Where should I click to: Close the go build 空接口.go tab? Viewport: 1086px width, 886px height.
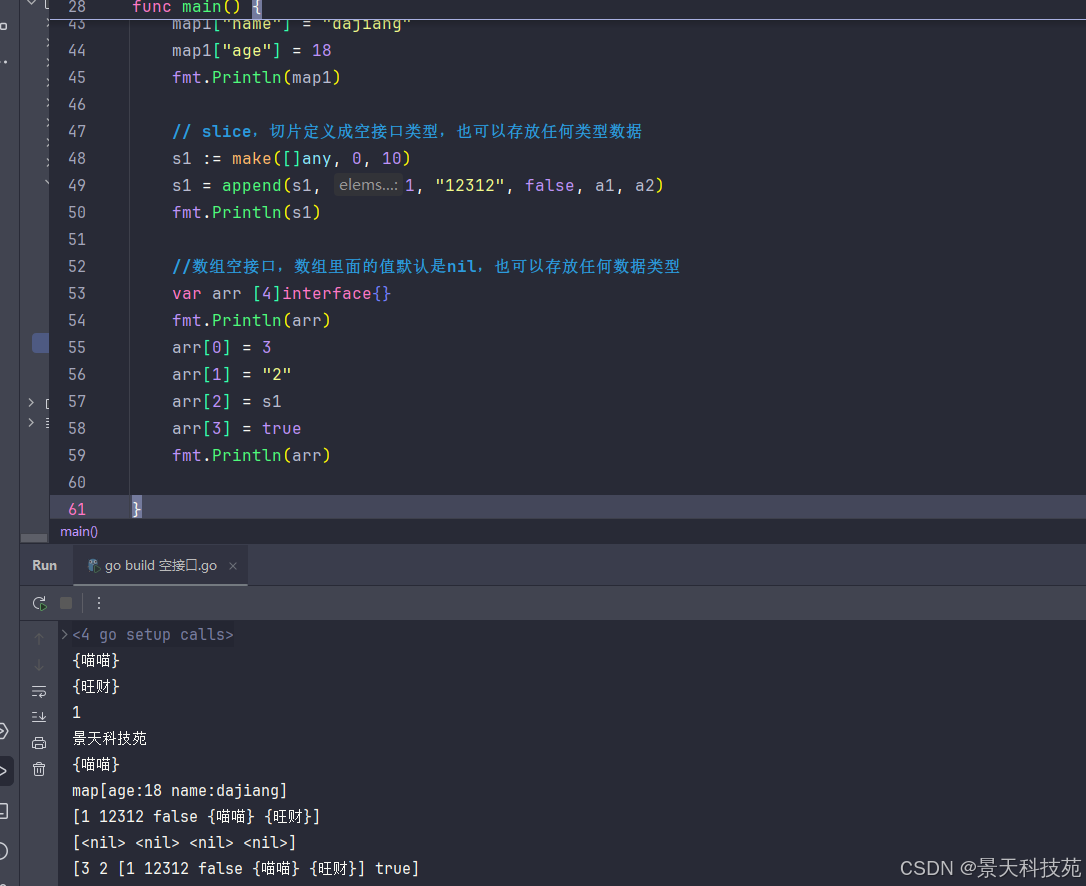pos(233,566)
